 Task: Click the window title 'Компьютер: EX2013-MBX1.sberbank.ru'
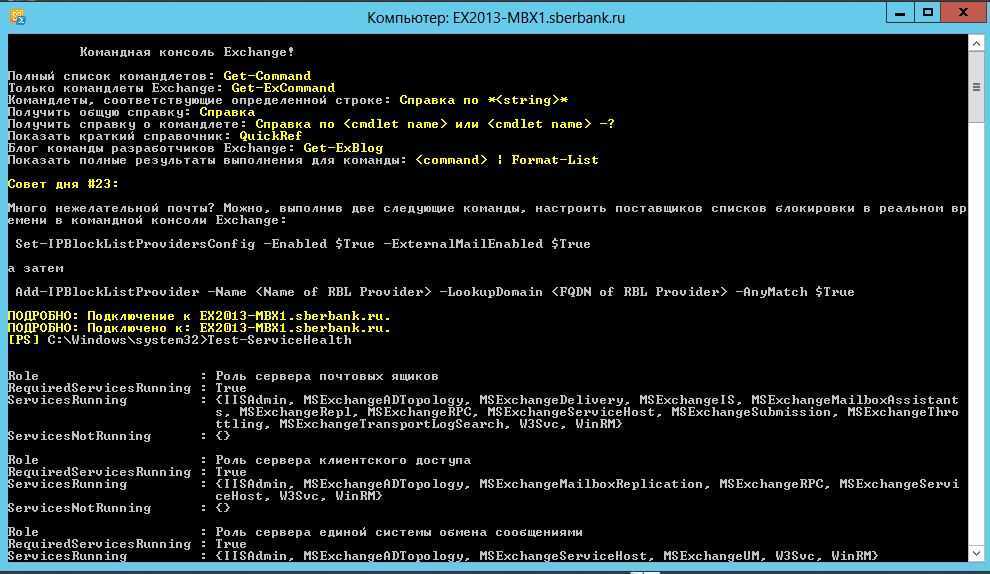tap(496, 18)
